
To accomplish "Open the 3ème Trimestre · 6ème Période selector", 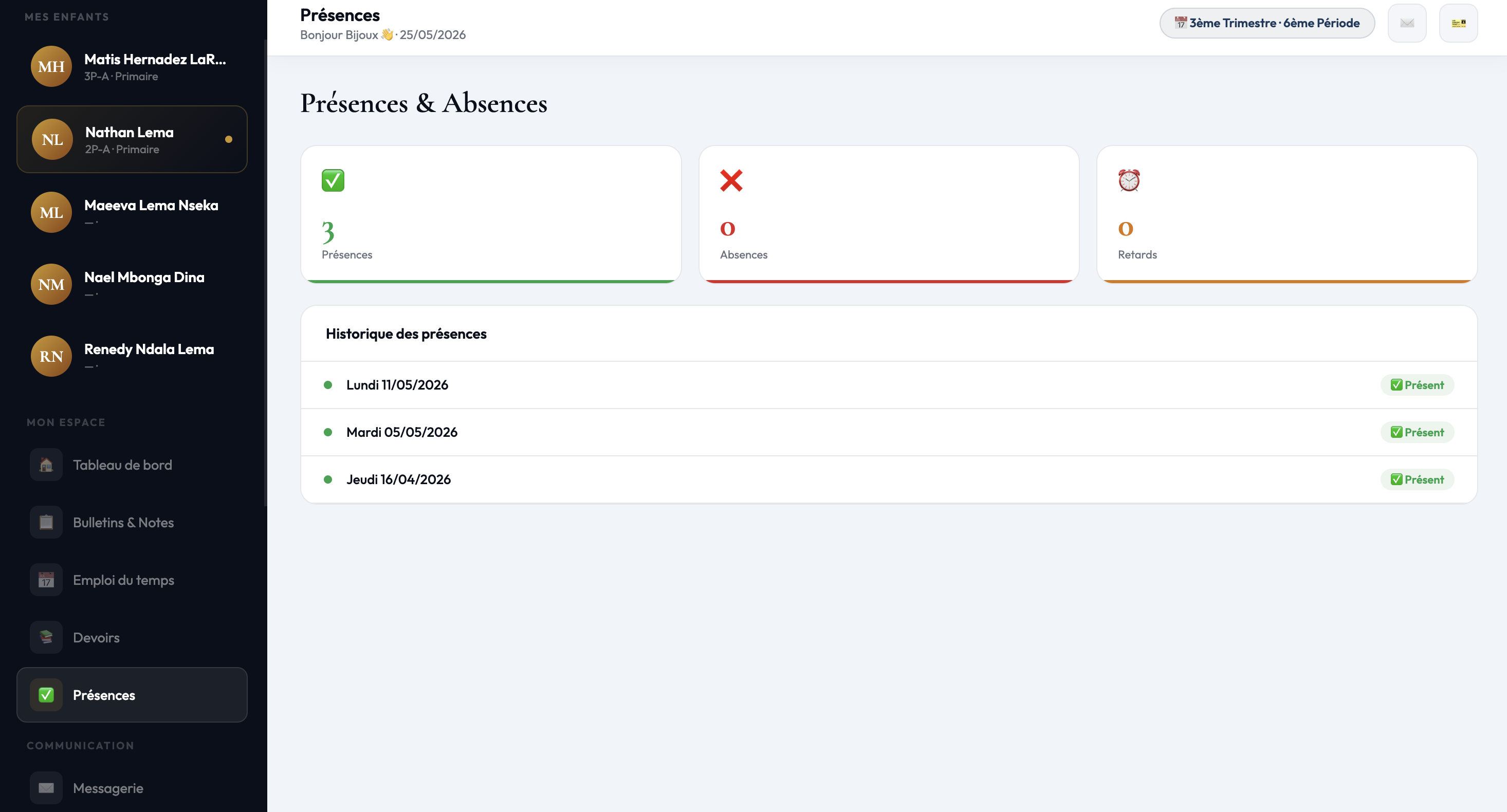I will 1267,24.
